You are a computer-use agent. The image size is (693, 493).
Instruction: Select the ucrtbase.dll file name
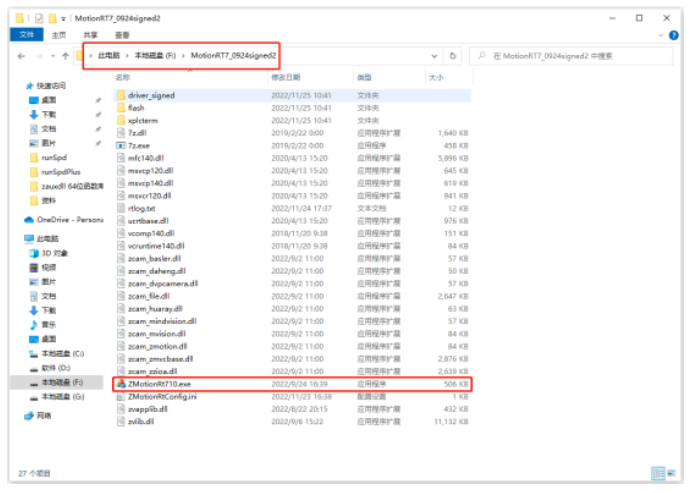[148, 221]
